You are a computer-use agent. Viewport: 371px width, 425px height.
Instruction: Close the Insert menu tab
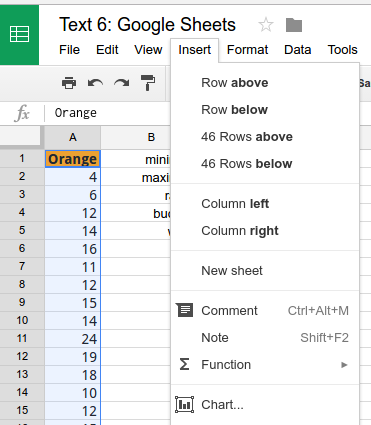point(195,50)
